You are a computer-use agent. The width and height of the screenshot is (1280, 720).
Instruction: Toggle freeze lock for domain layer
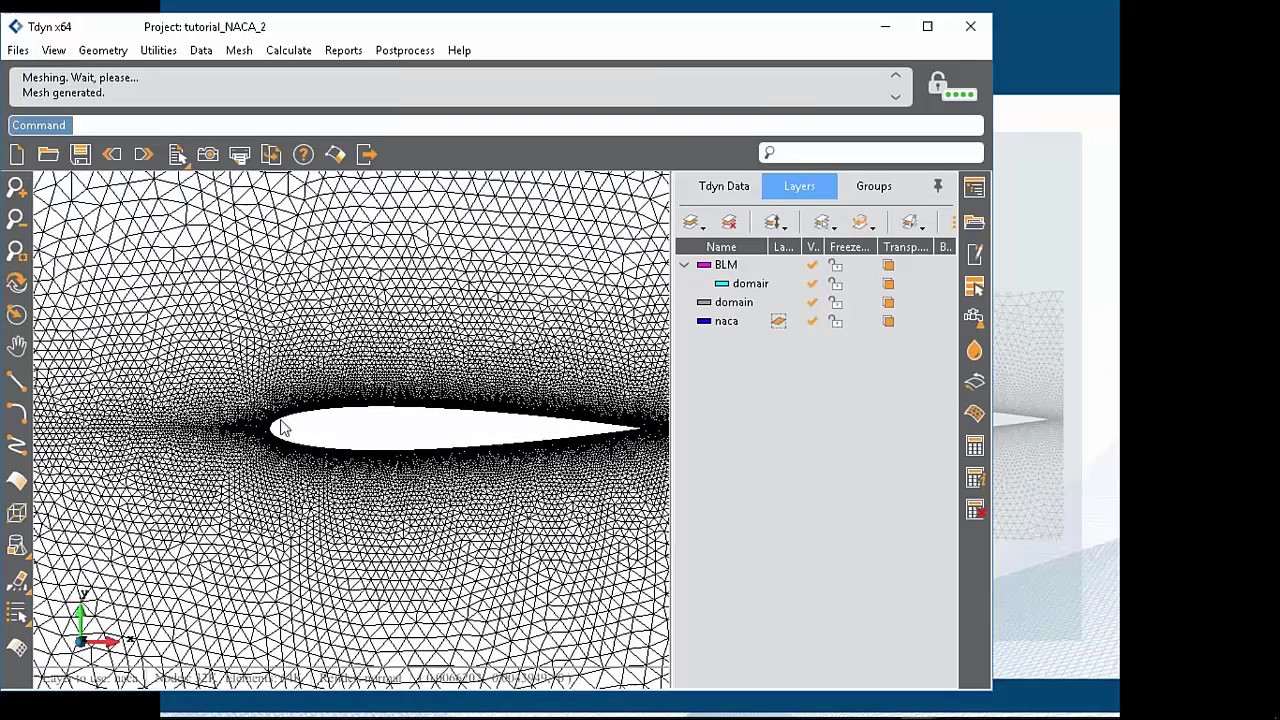point(835,302)
